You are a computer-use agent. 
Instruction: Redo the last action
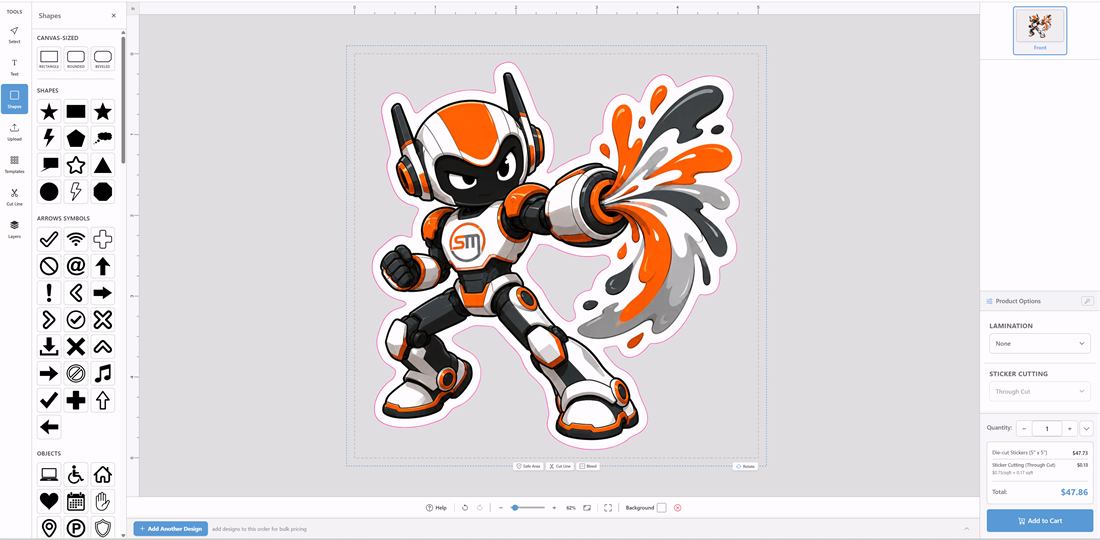pos(479,508)
